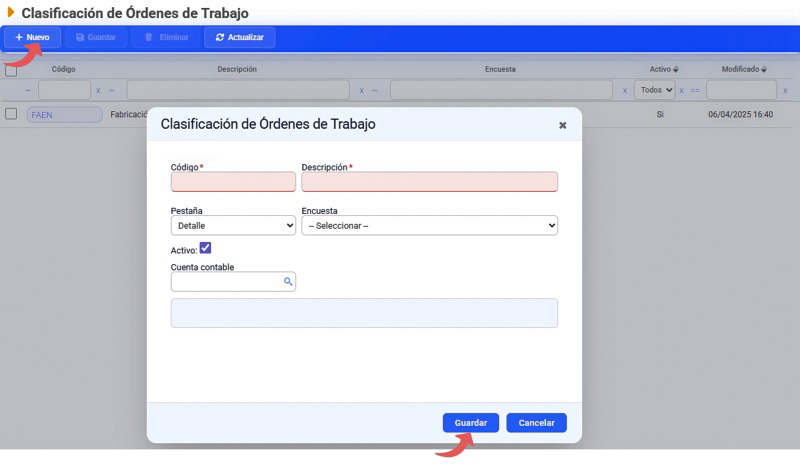This screenshot has height=469, width=800.
Task: Click the 06/04/2025 16:40 modified cell
Action: coord(740,114)
